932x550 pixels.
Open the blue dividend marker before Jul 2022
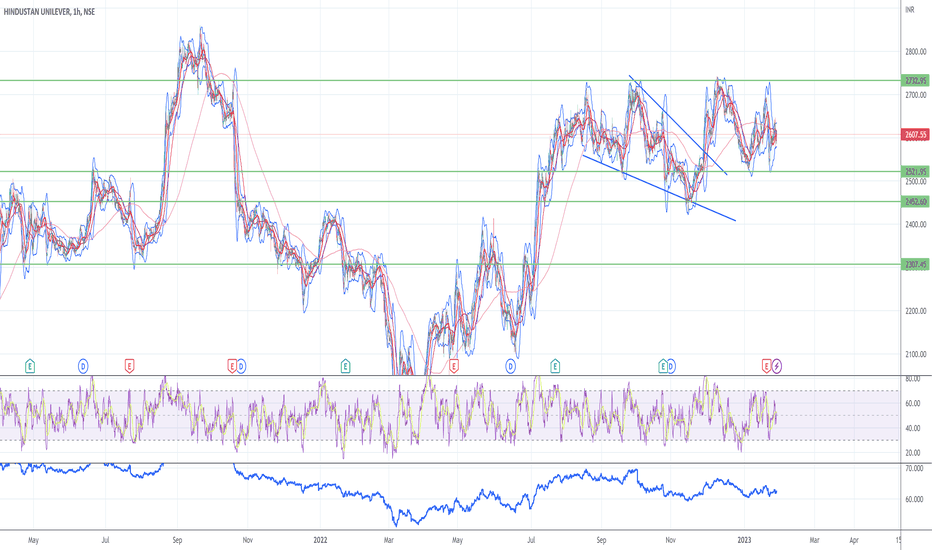(510, 366)
